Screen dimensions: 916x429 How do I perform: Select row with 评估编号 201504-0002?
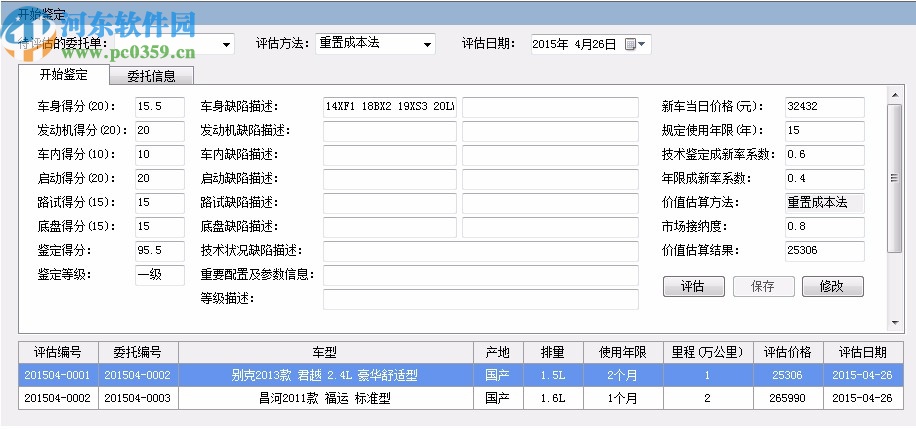(x=461, y=399)
